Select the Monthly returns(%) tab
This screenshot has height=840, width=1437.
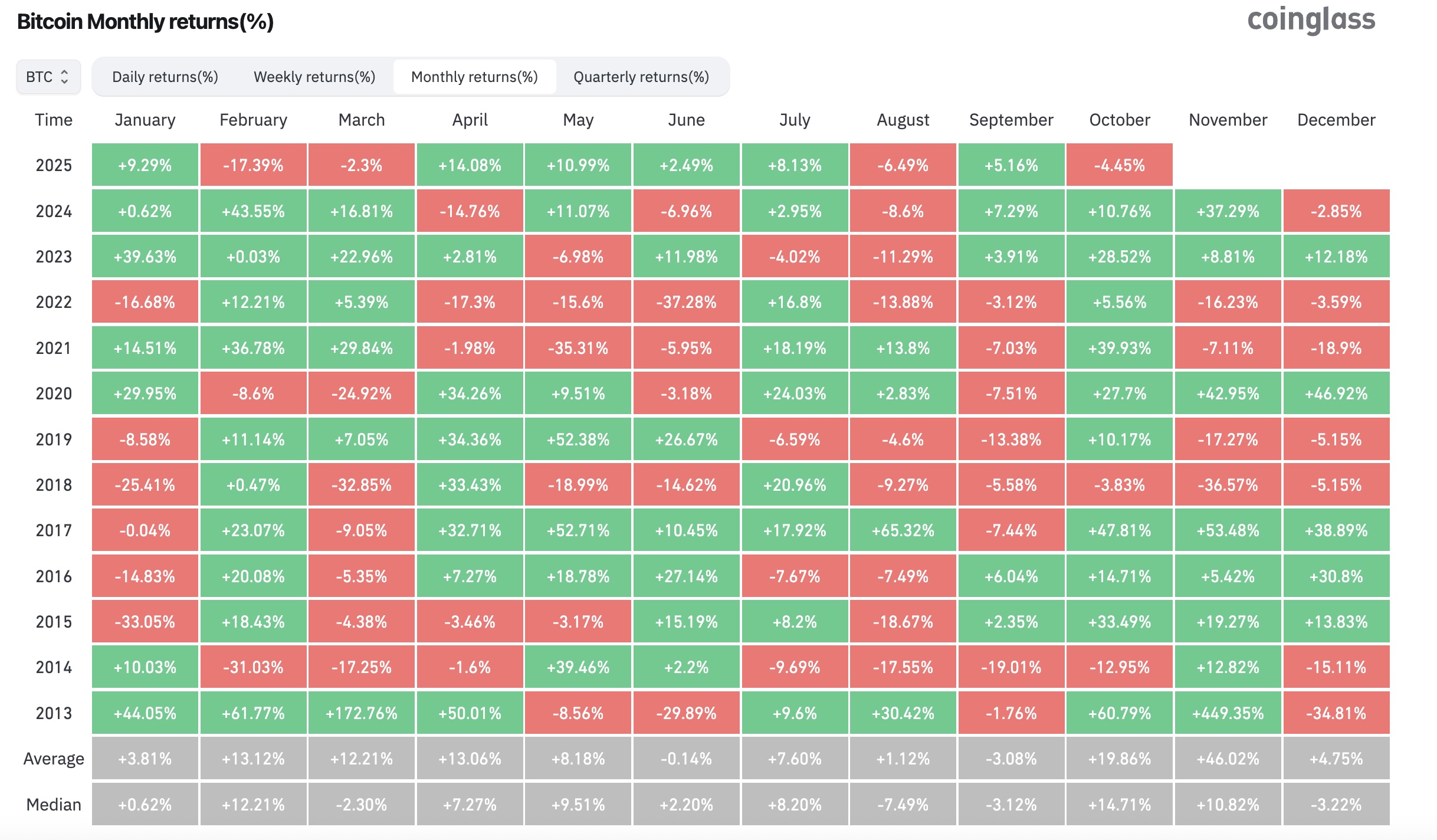tap(474, 77)
